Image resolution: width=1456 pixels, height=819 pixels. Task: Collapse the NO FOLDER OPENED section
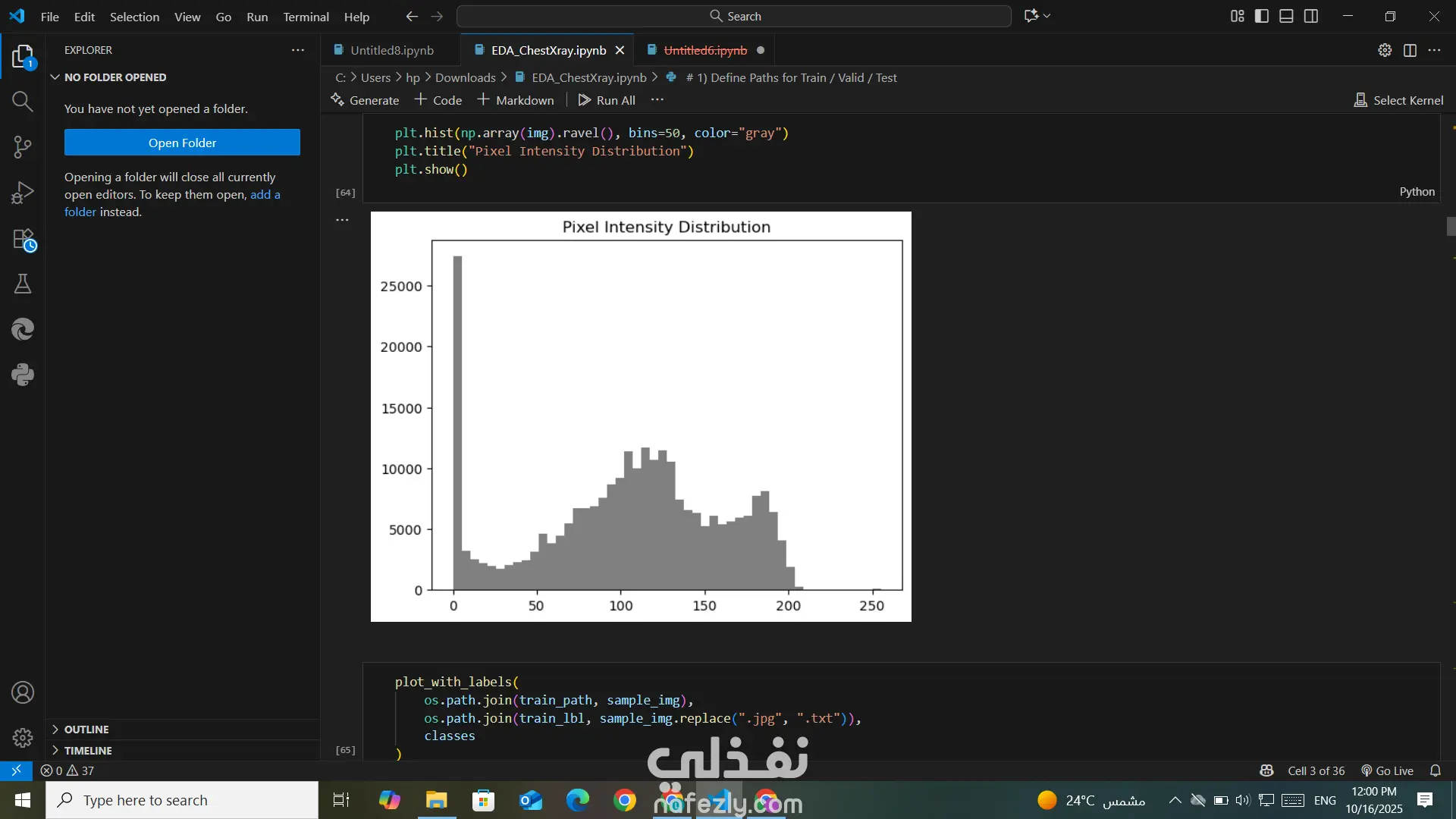[x=115, y=77]
